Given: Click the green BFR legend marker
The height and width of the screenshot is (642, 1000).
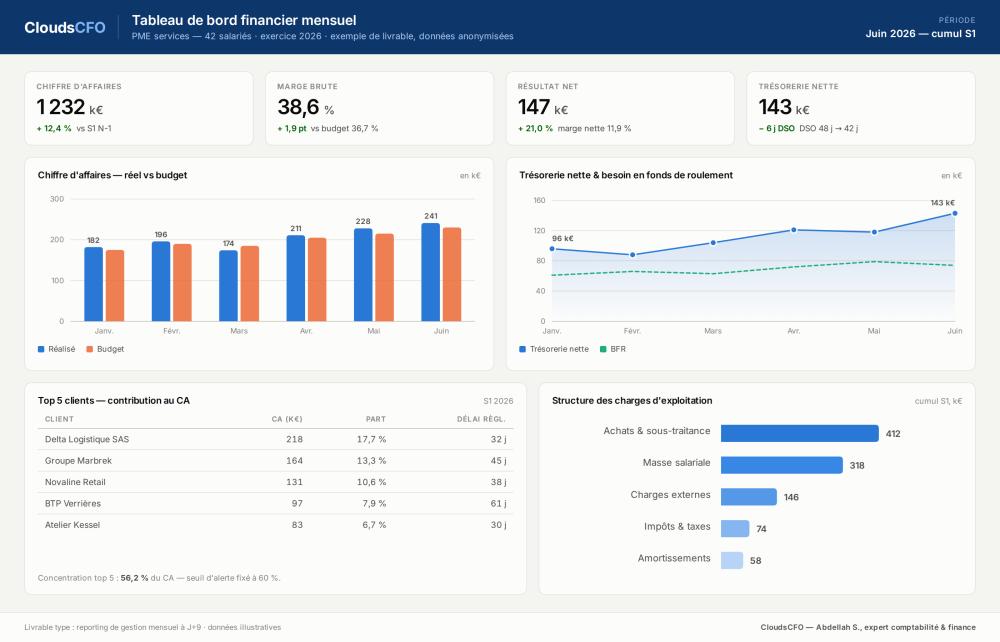Looking at the screenshot, I should (x=603, y=349).
